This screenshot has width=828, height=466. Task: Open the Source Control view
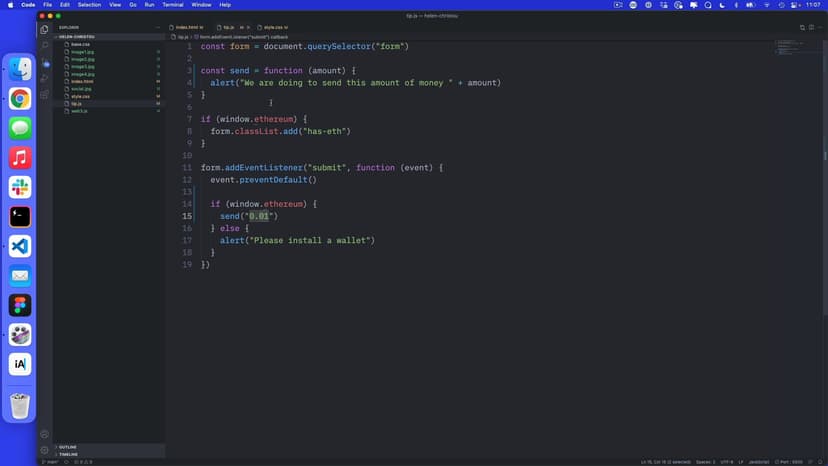point(45,62)
